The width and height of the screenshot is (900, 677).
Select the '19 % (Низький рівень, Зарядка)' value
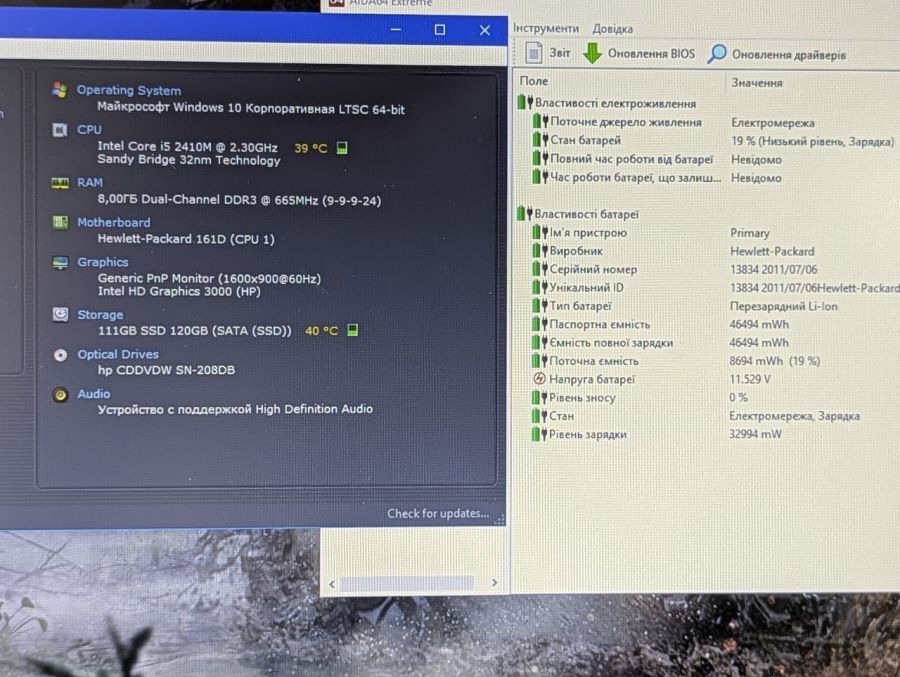(812, 141)
